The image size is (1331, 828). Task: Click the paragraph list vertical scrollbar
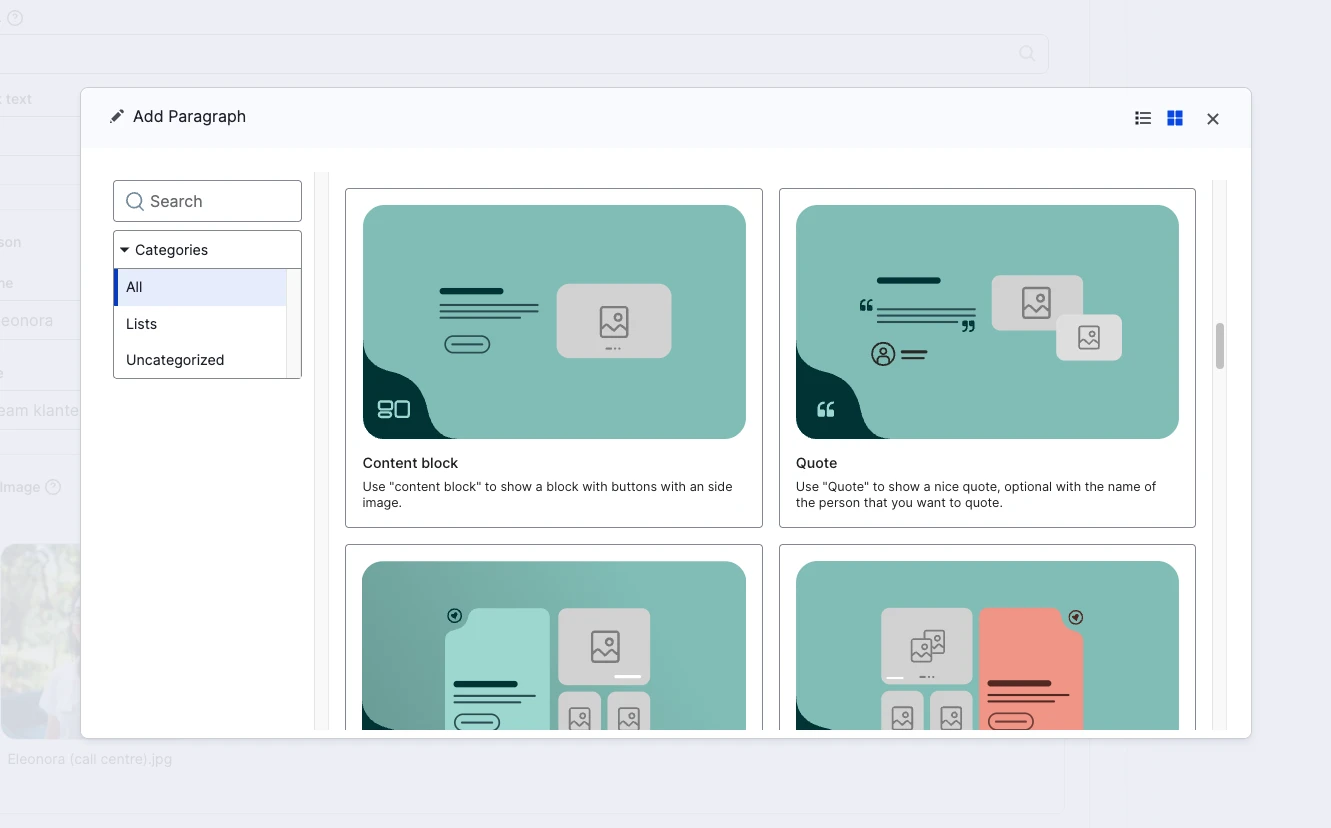[1219, 346]
